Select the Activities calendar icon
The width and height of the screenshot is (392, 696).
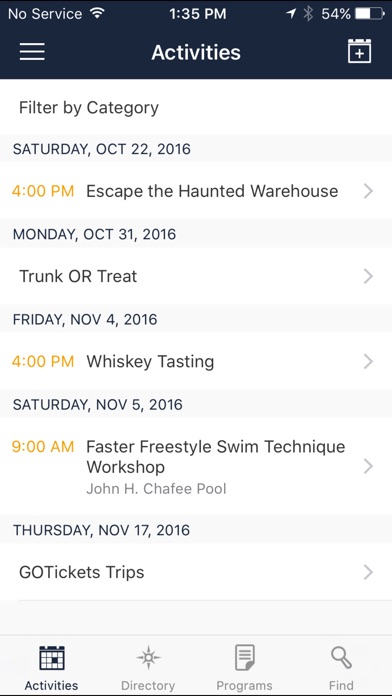tap(52, 658)
